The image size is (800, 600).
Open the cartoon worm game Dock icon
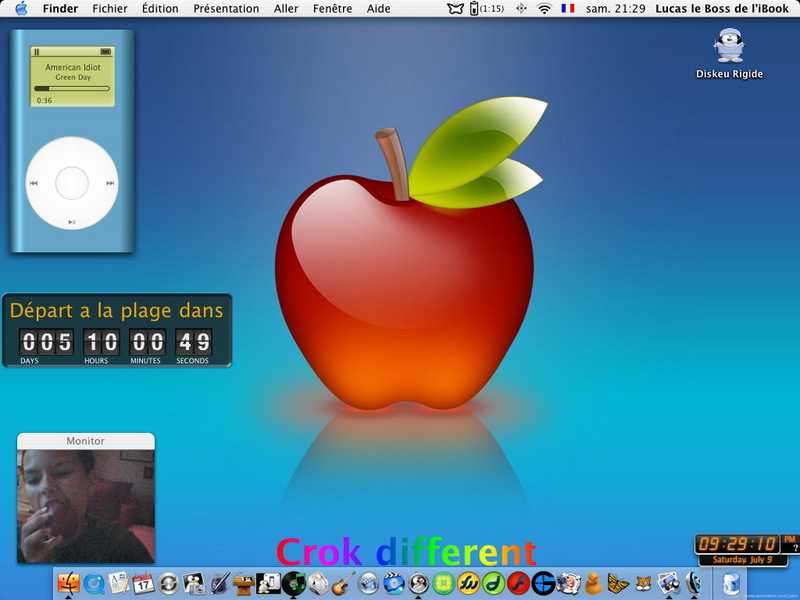(x=568, y=583)
